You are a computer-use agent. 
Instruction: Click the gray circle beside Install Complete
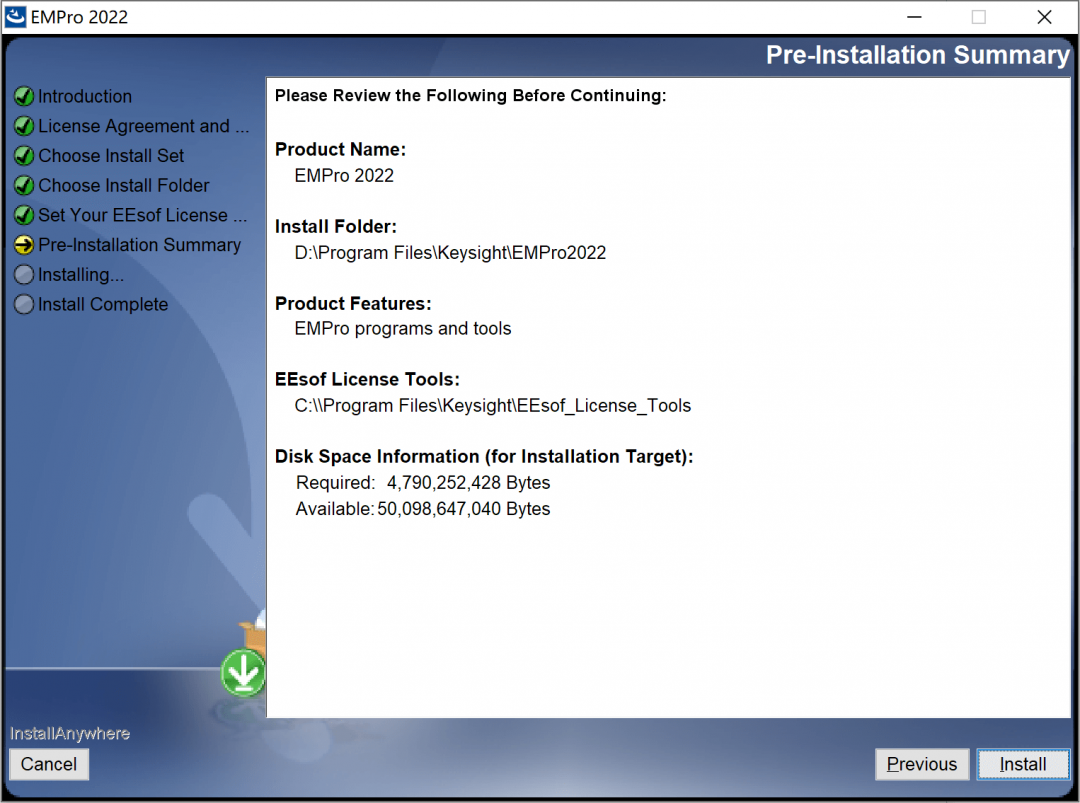point(24,305)
